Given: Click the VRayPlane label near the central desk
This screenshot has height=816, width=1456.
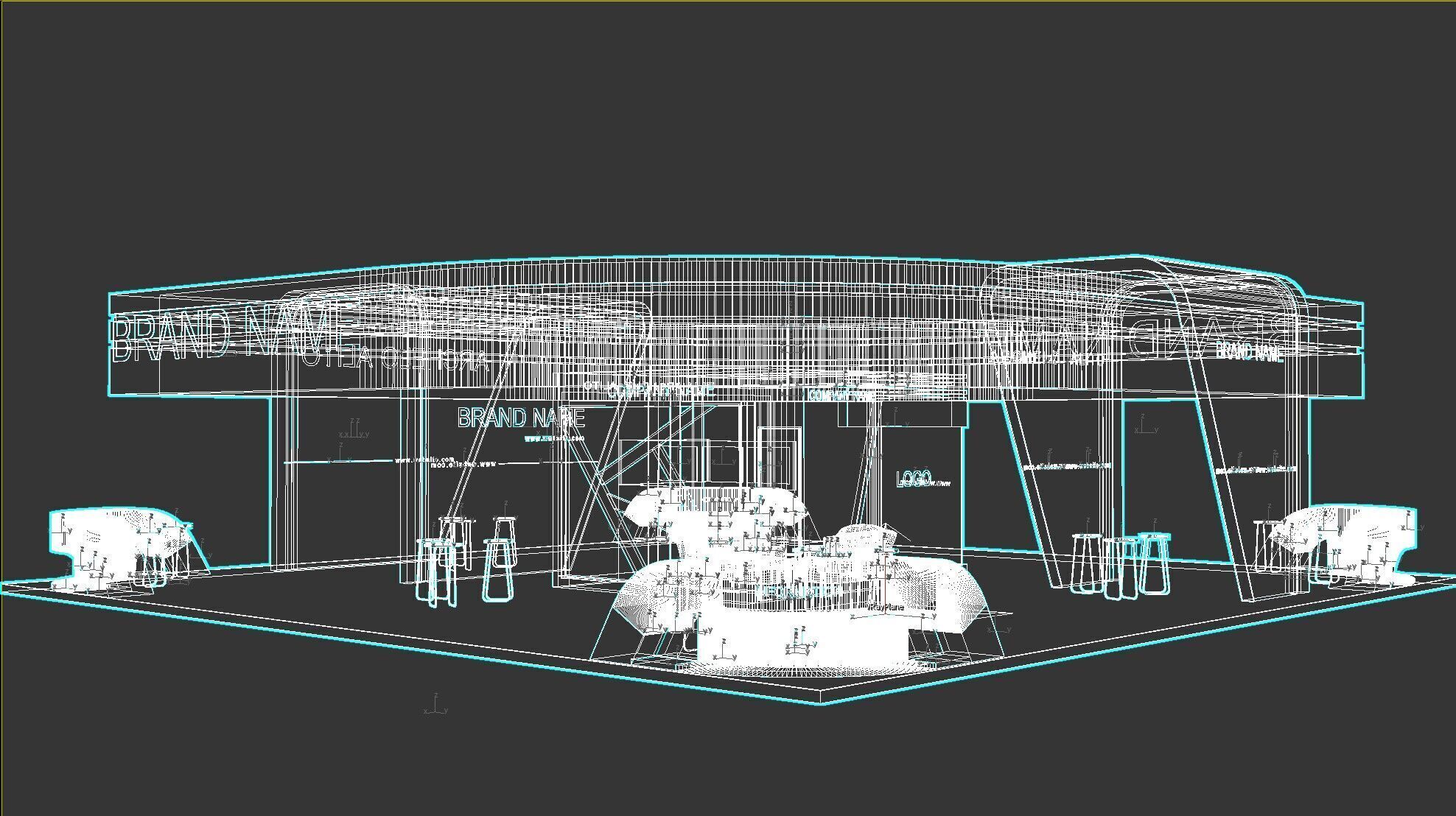Looking at the screenshot, I should (x=885, y=608).
